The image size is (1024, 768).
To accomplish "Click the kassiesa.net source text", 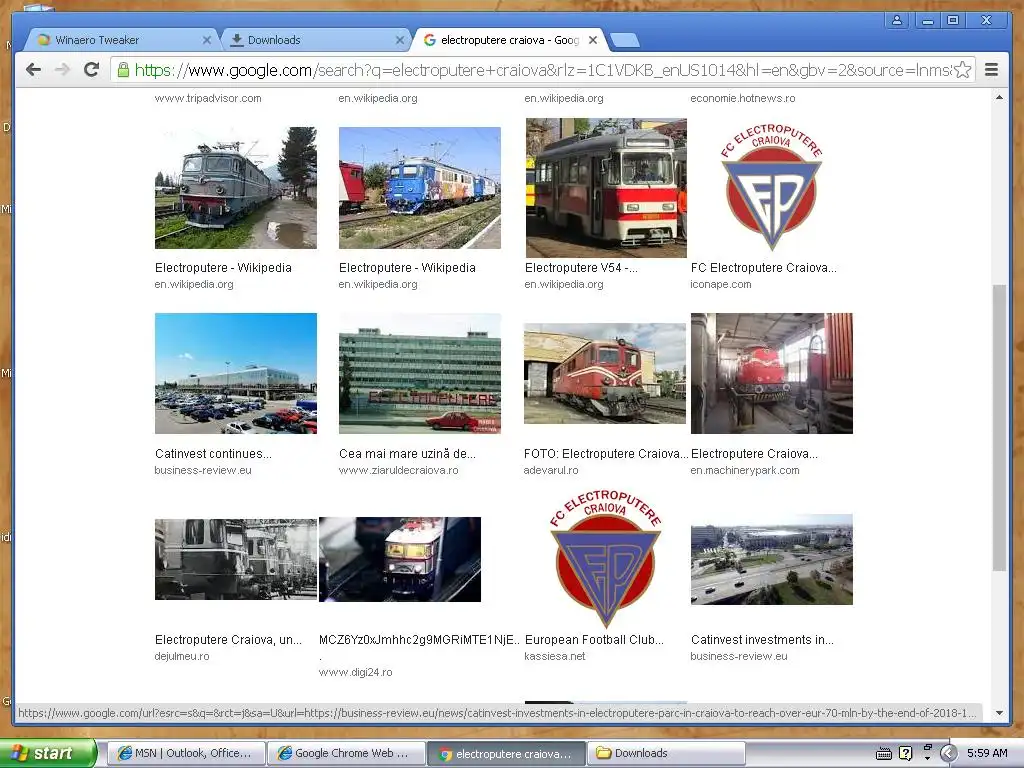I will pyautogui.click(x=554, y=656).
